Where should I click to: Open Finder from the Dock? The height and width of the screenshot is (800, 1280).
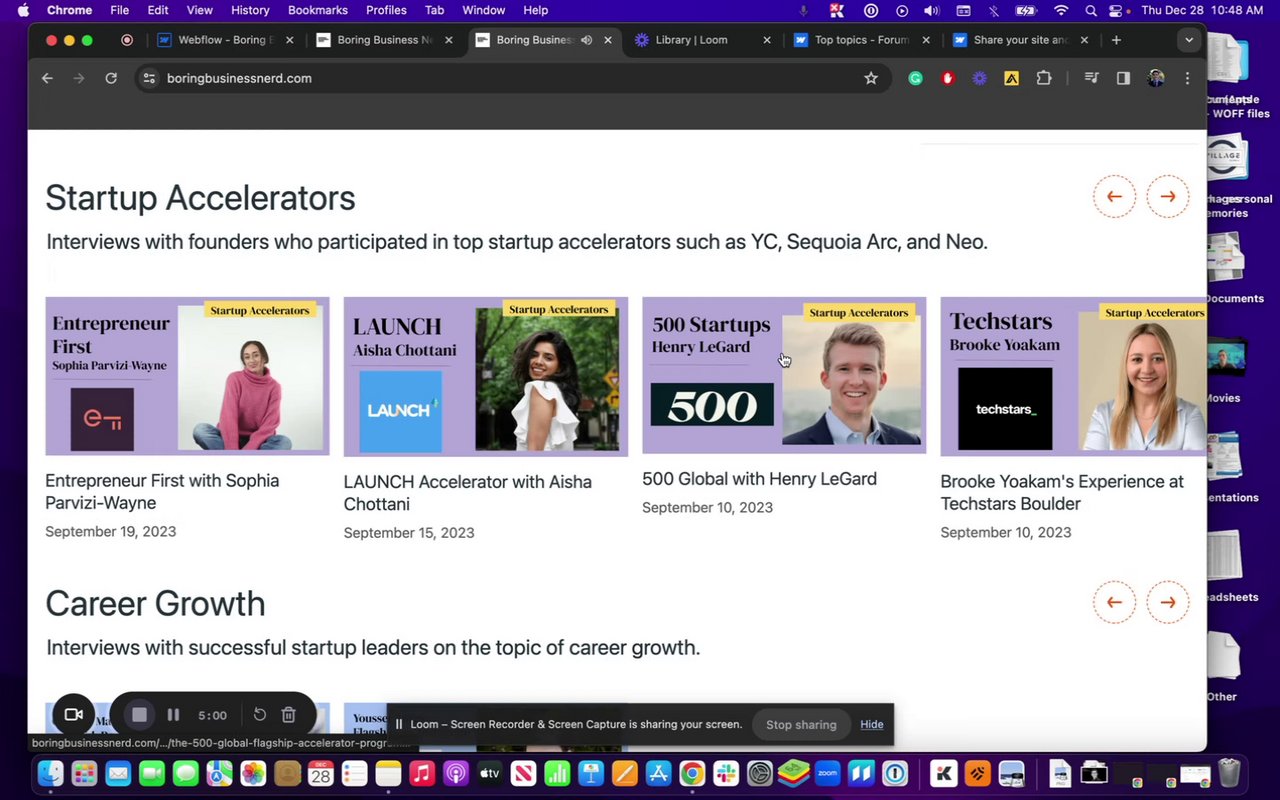coord(50,773)
